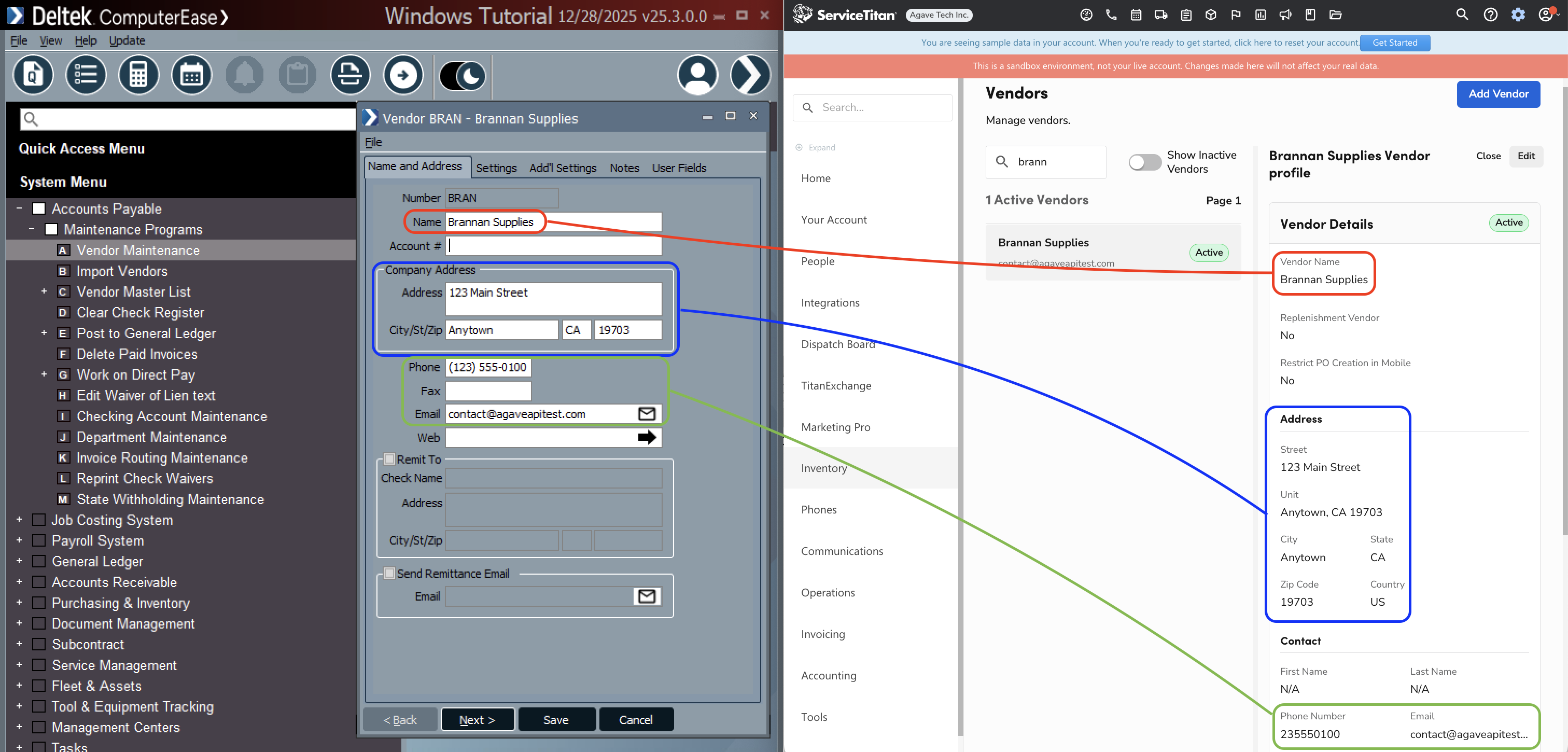Click the envelope icon next to the Email field

[646, 413]
